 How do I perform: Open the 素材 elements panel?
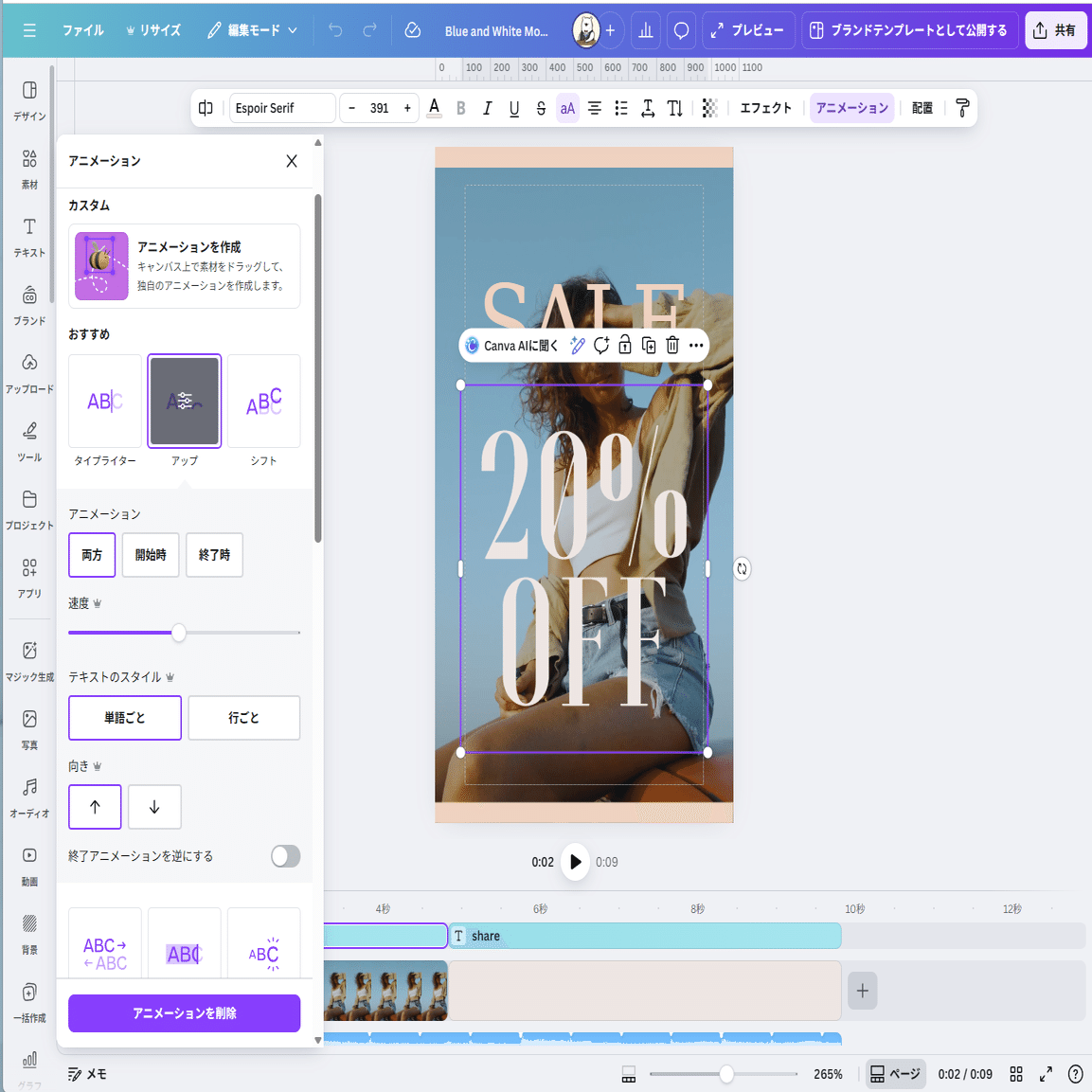pos(29,169)
